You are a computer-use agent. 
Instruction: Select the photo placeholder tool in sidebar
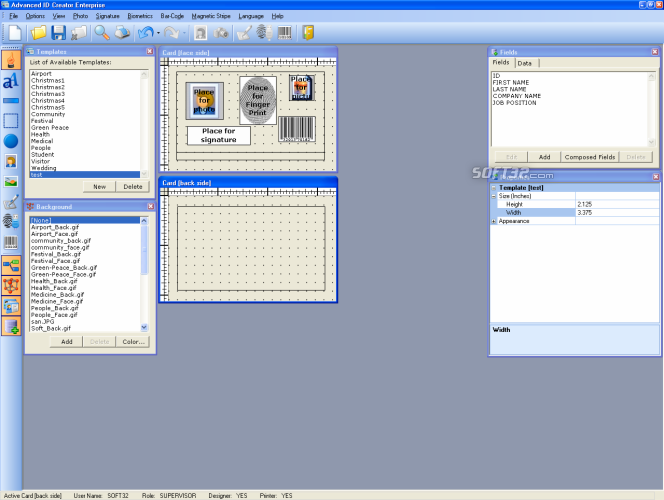pyautogui.click(x=11, y=161)
